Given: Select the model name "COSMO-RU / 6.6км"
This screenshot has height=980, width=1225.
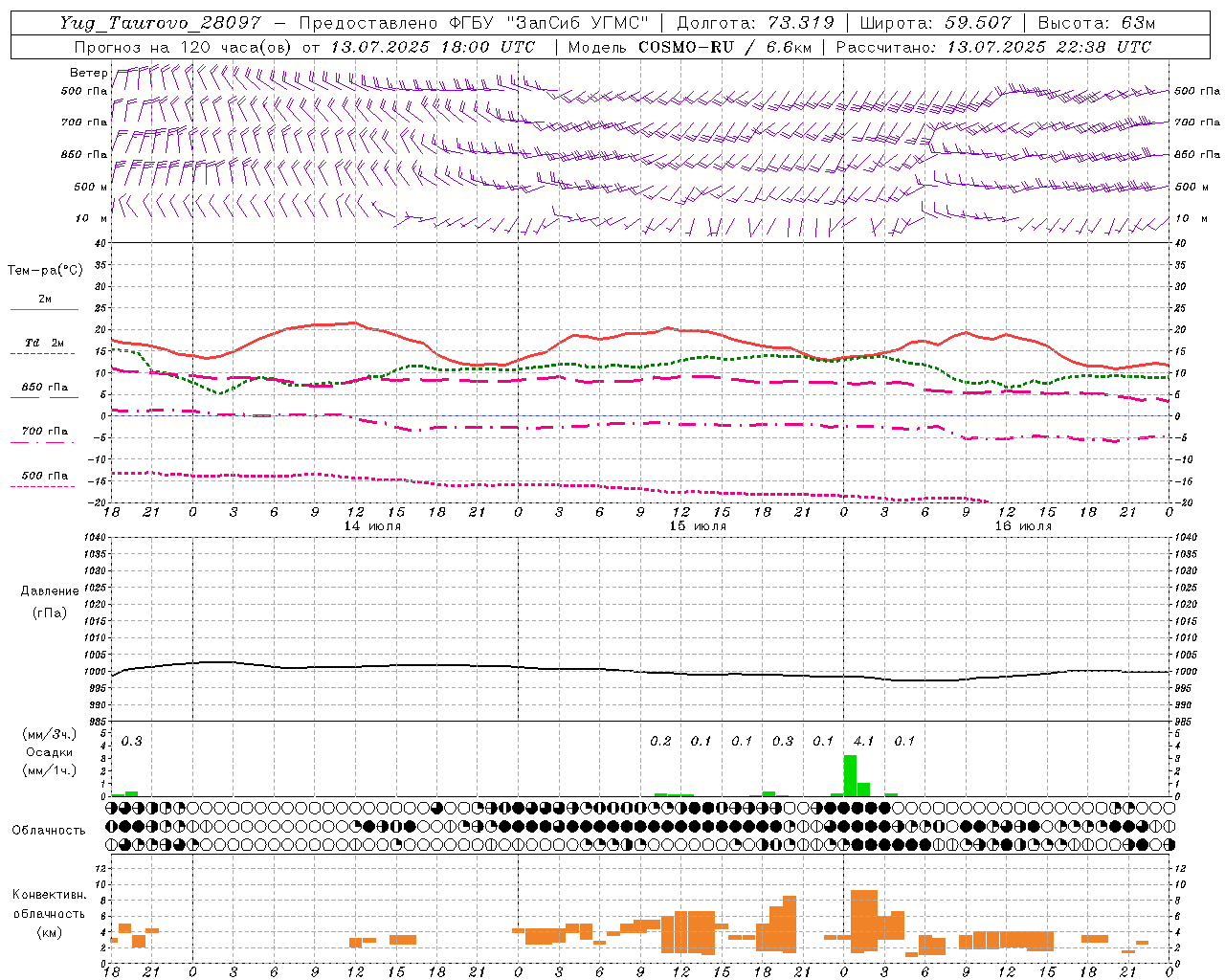Looking at the screenshot, I should [x=724, y=47].
